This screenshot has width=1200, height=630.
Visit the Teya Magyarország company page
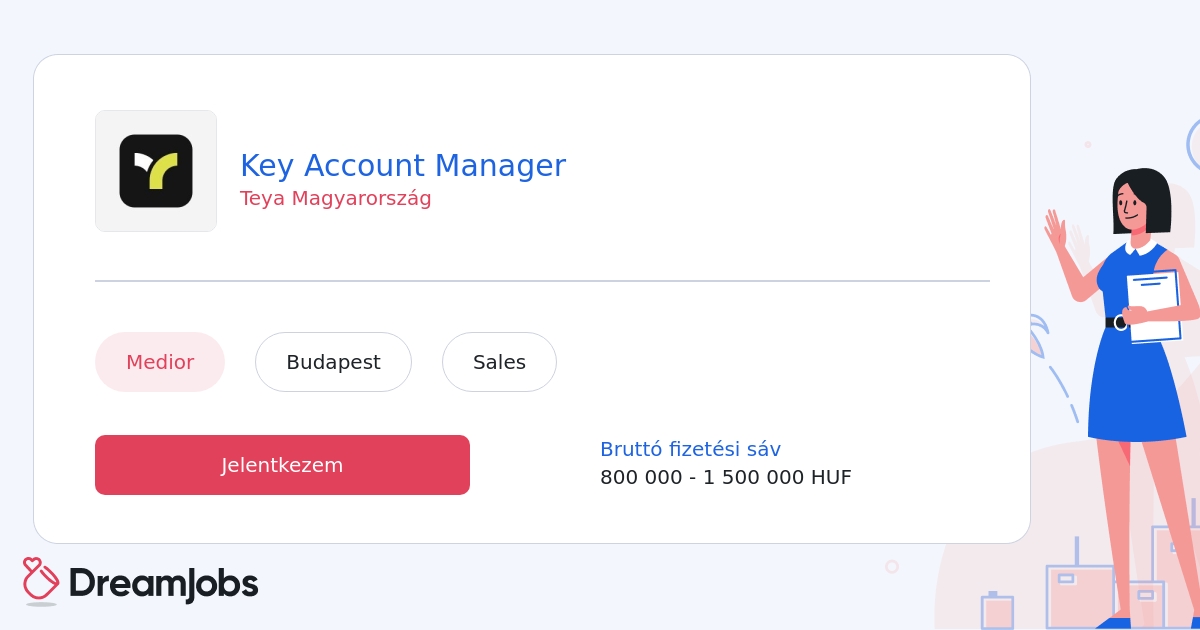pos(336,198)
